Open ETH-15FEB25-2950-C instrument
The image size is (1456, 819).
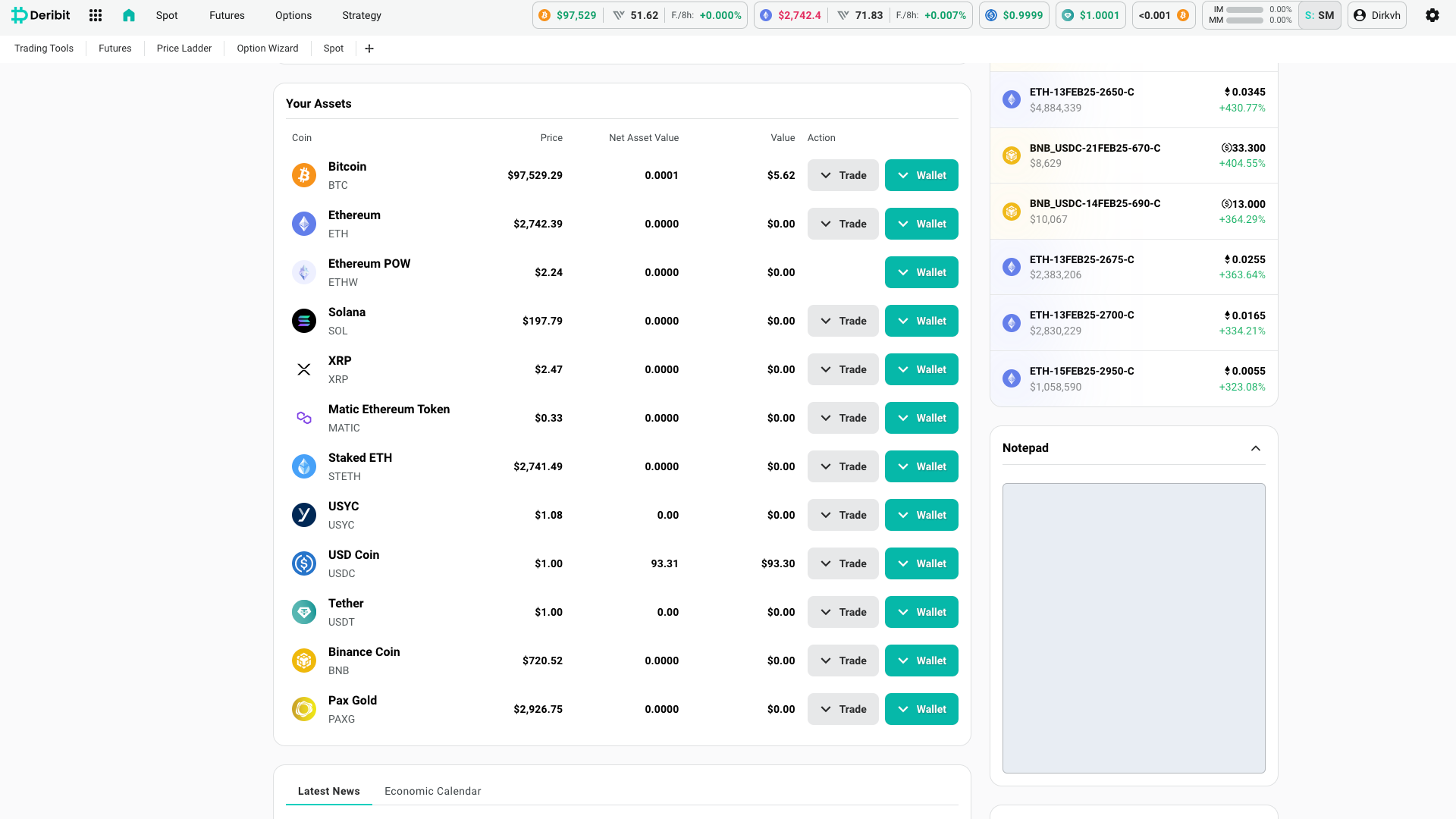tap(1134, 378)
